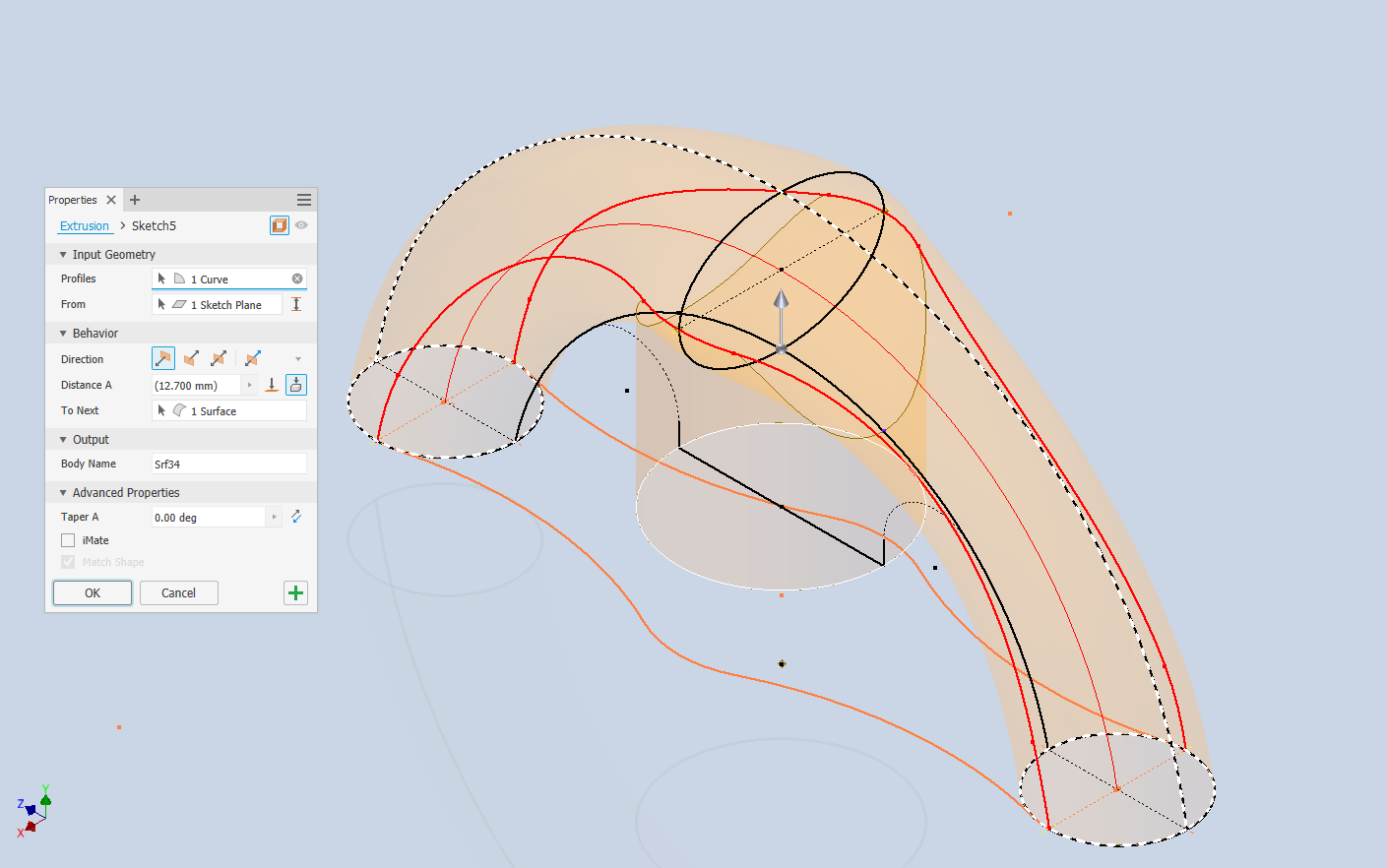Toggle the preview eye icon

point(301,225)
